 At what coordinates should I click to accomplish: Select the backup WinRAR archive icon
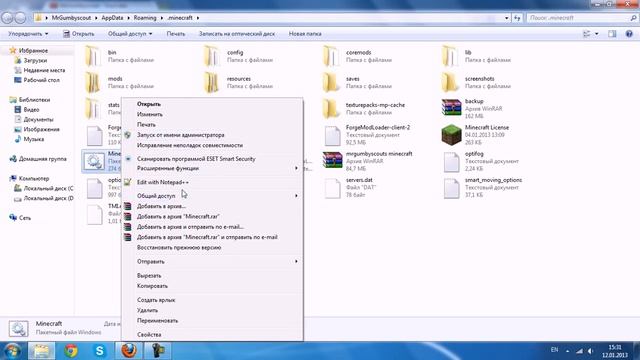[451, 108]
